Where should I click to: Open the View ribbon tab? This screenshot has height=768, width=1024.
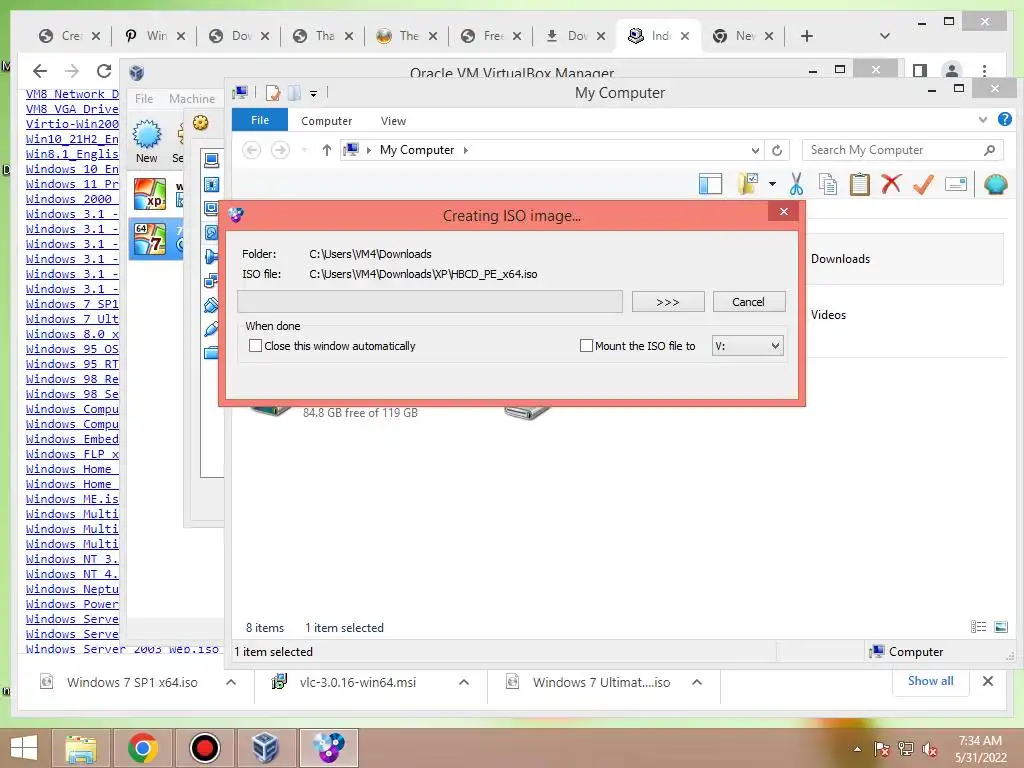[393, 121]
